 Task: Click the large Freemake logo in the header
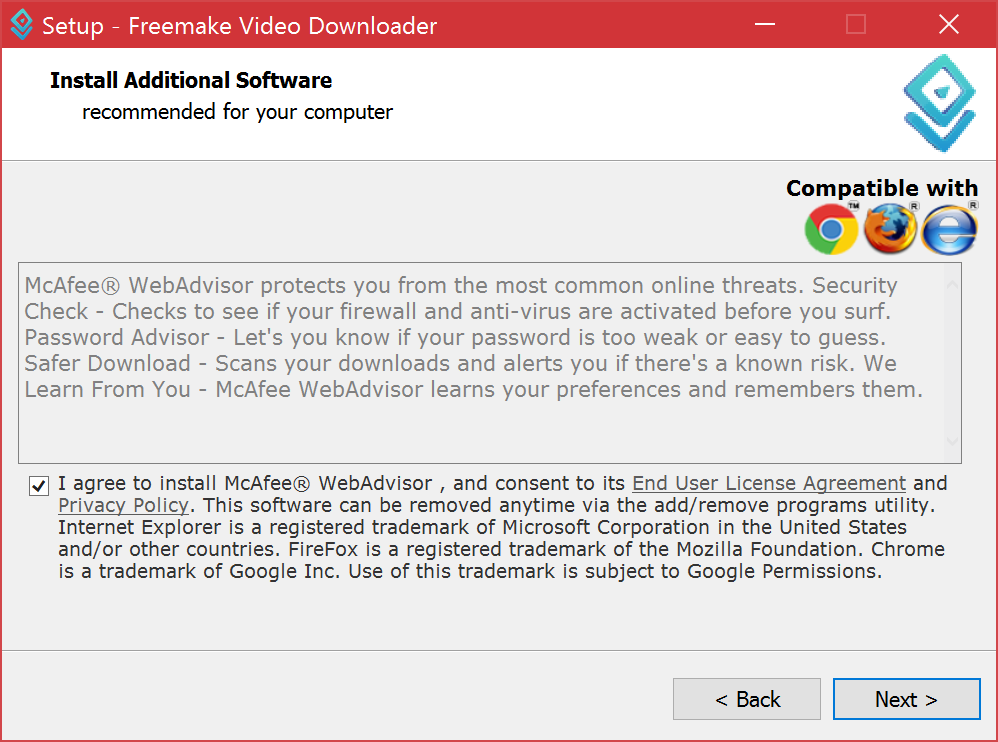(939, 103)
